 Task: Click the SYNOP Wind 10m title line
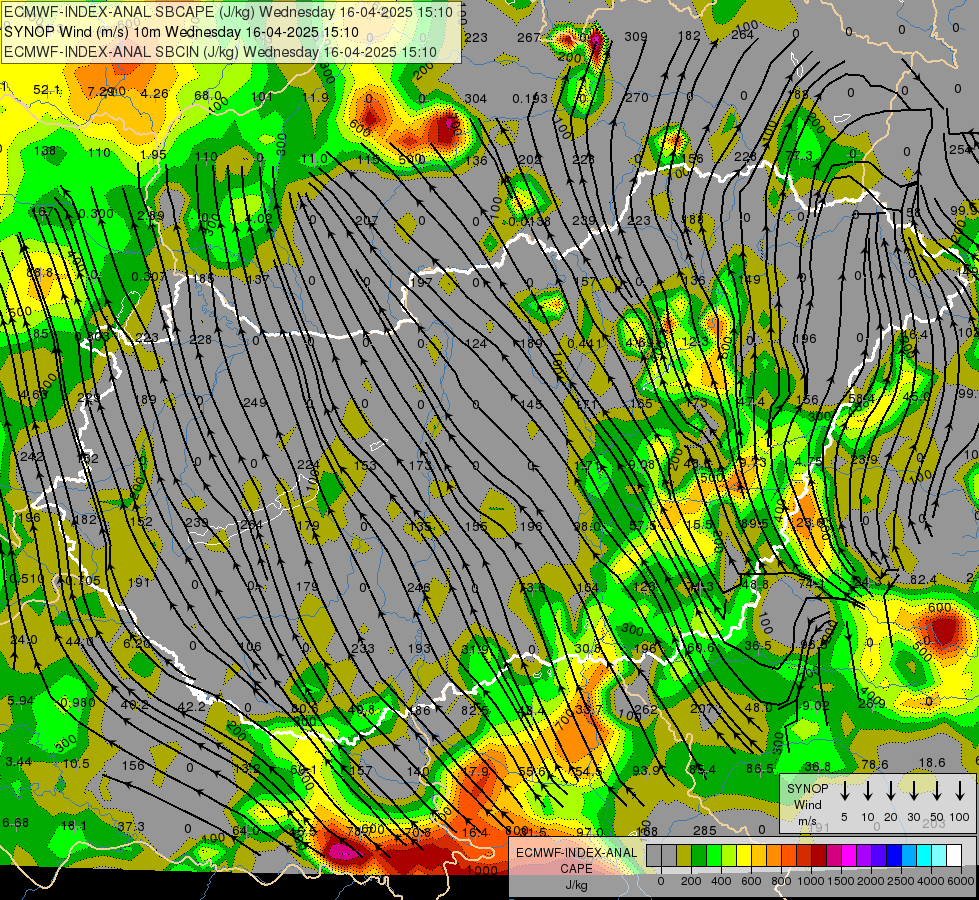(x=181, y=32)
